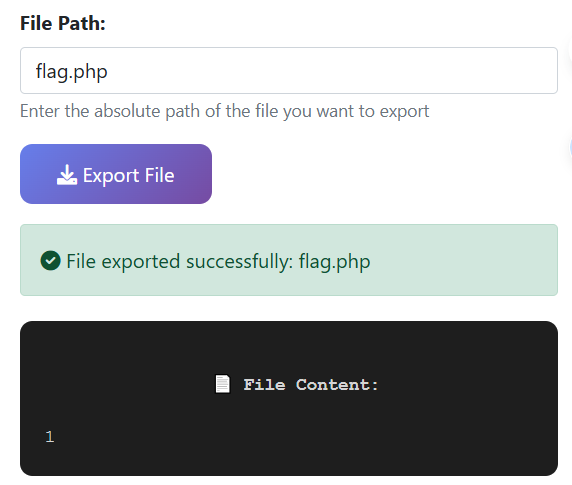The height and width of the screenshot is (485, 572).
Task: Click the File Path label
Action: point(63,23)
